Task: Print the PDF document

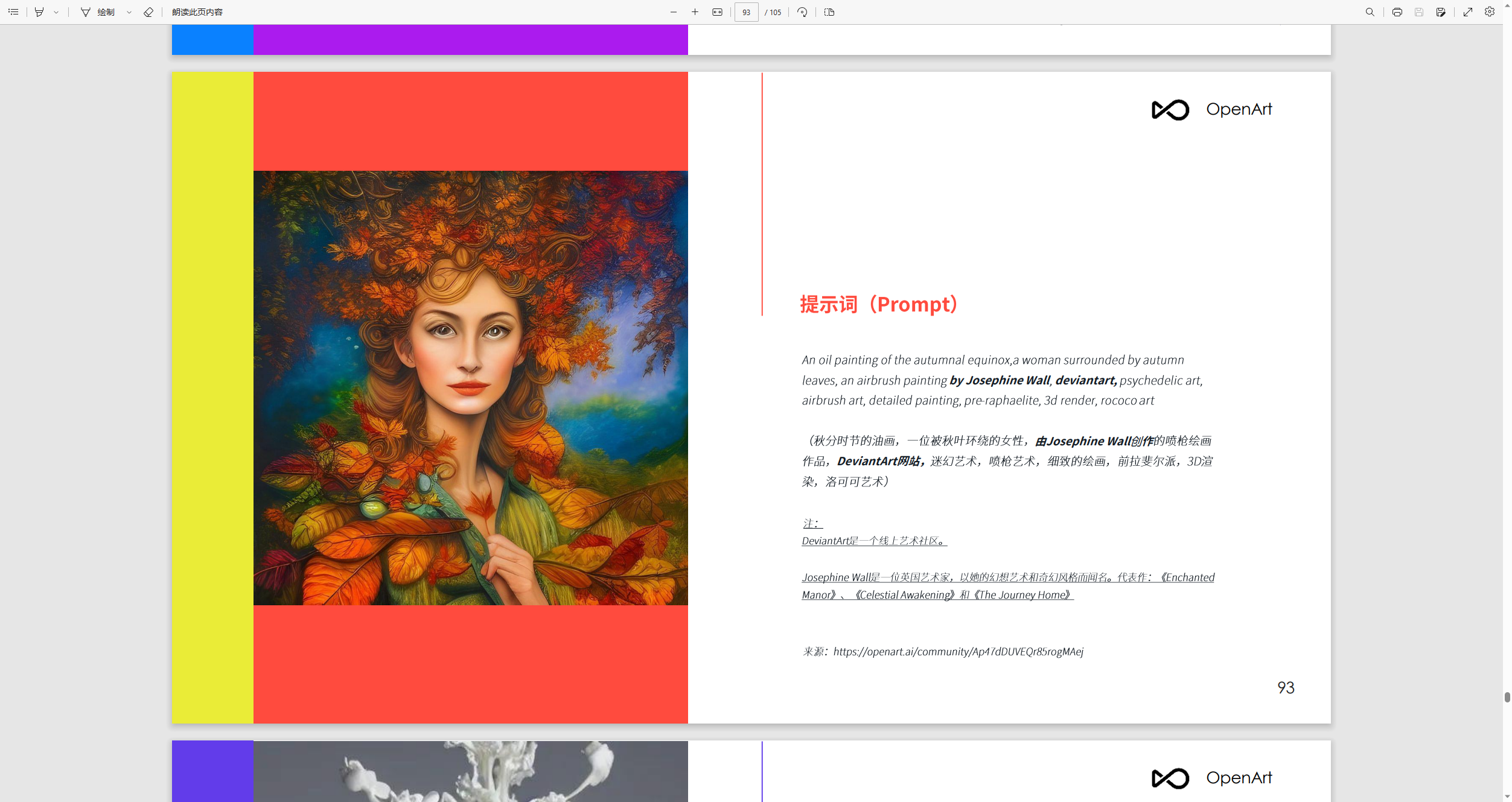Action: (x=1397, y=12)
